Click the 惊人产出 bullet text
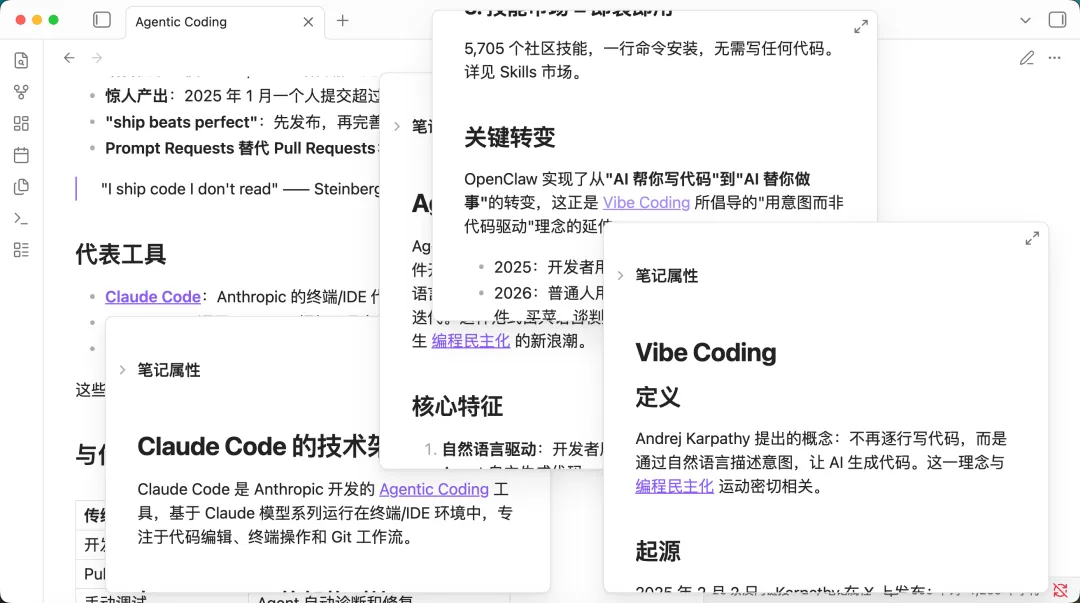 point(242,96)
